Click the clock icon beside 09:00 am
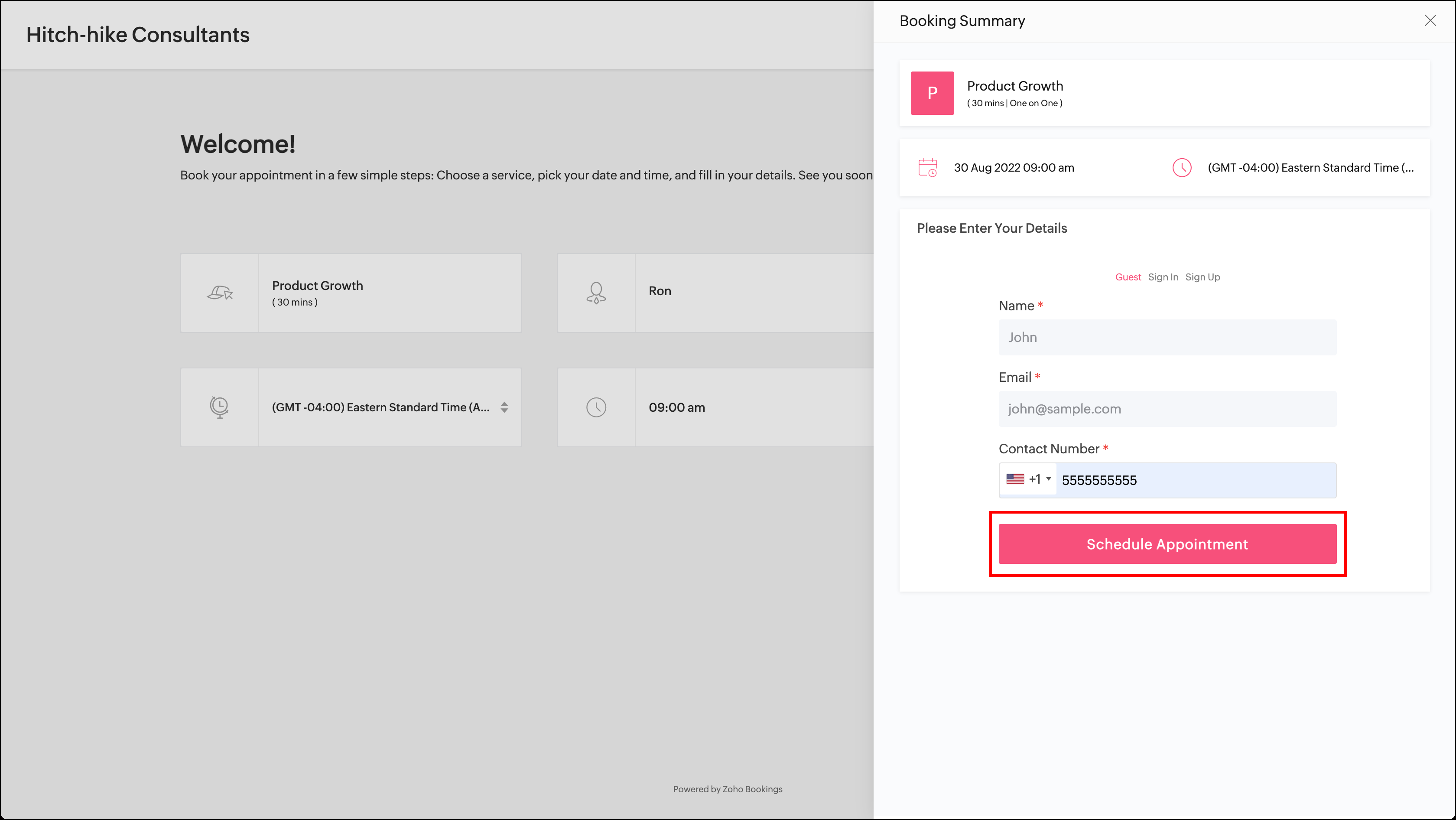Image resolution: width=1456 pixels, height=820 pixels. [x=596, y=407]
